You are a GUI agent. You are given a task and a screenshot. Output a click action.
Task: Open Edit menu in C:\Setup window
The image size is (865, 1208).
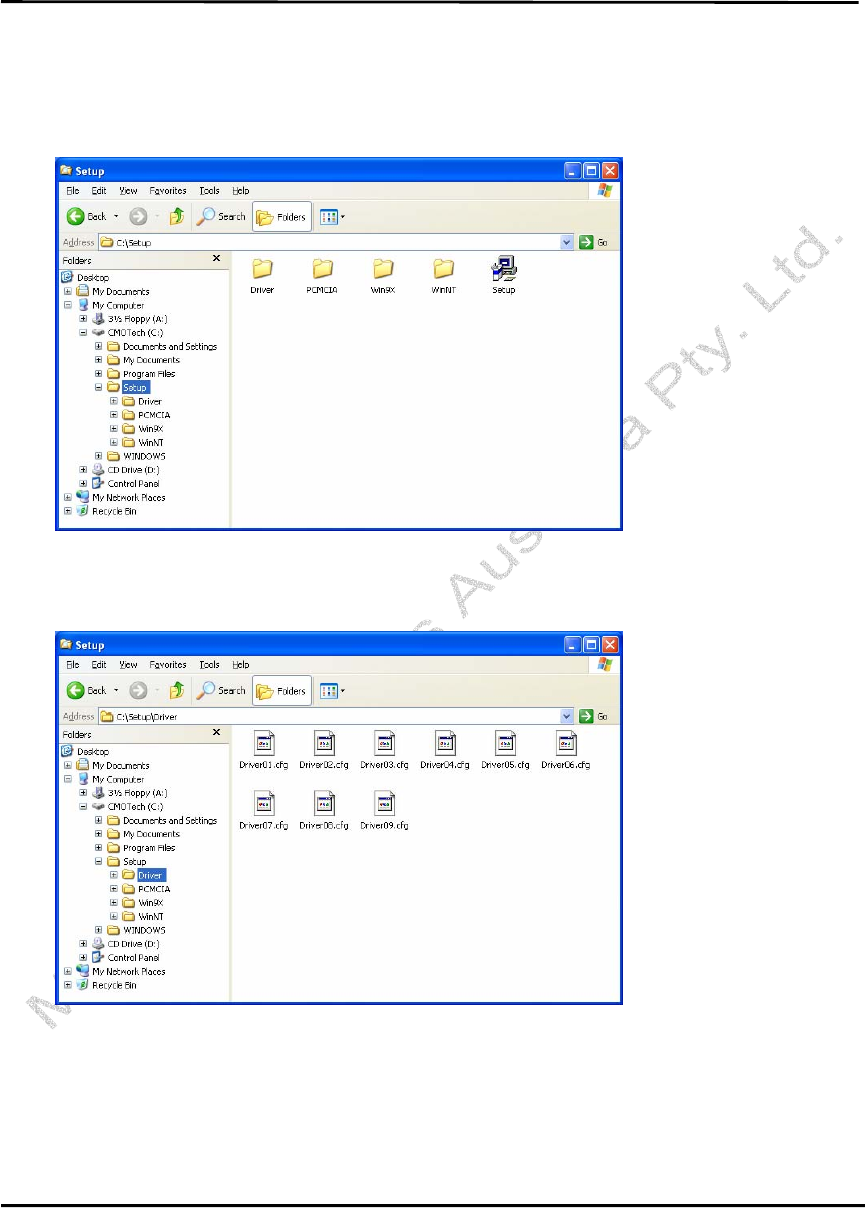click(x=99, y=190)
